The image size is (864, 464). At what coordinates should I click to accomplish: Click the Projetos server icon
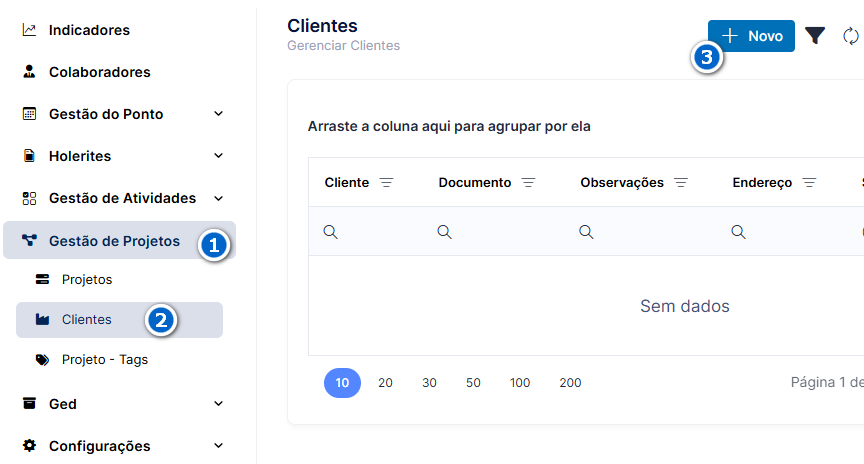tap(42, 279)
